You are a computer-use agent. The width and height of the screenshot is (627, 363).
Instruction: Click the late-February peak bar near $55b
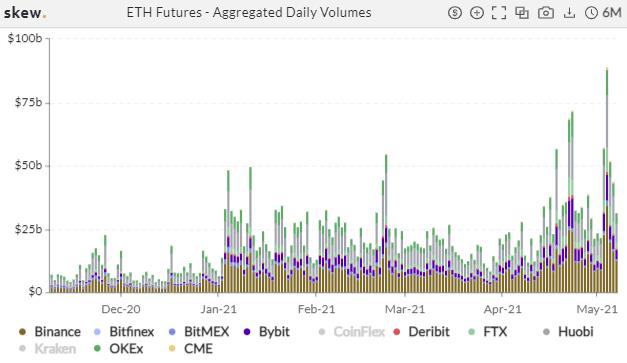(x=386, y=223)
